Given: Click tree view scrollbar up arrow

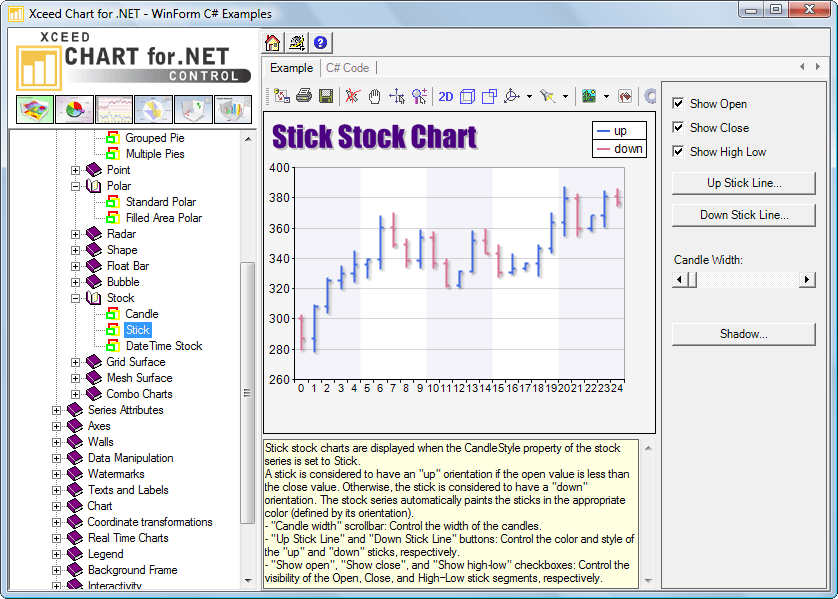Looking at the screenshot, I should [x=247, y=139].
